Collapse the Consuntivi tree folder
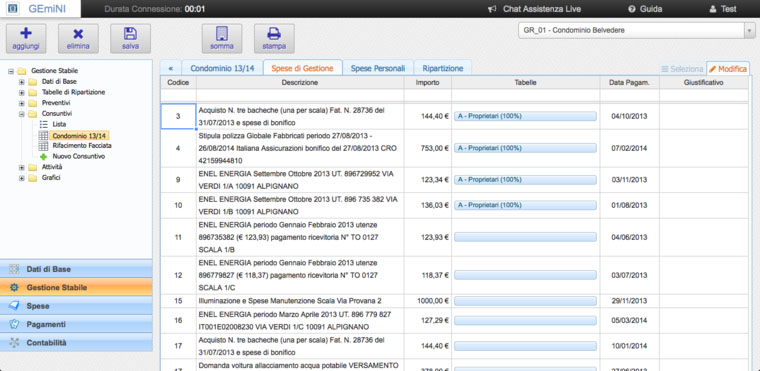Screen dimensions: 760x371 [21, 113]
